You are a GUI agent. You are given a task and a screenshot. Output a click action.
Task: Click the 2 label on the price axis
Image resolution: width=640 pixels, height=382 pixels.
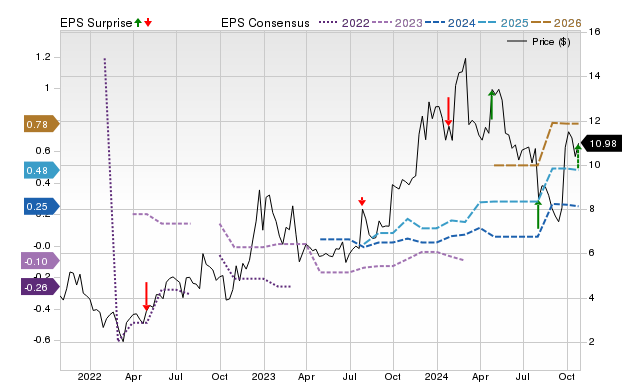591,342
